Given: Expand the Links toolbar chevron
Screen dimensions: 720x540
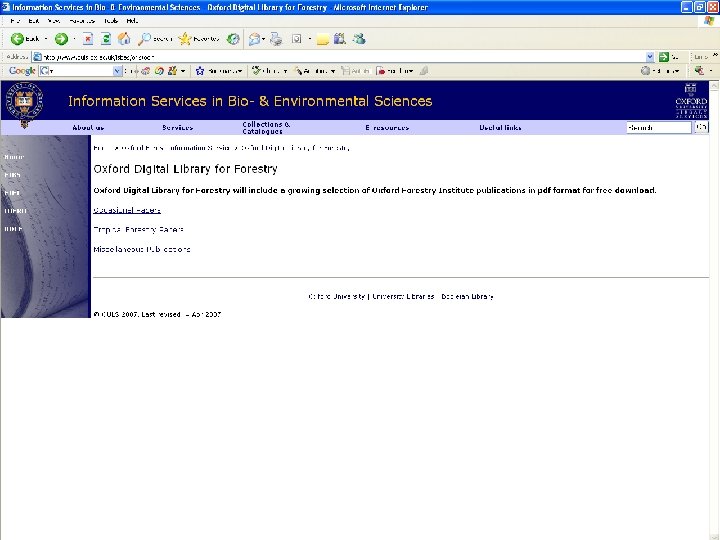Looking at the screenshot, I should tap(715, 54).
